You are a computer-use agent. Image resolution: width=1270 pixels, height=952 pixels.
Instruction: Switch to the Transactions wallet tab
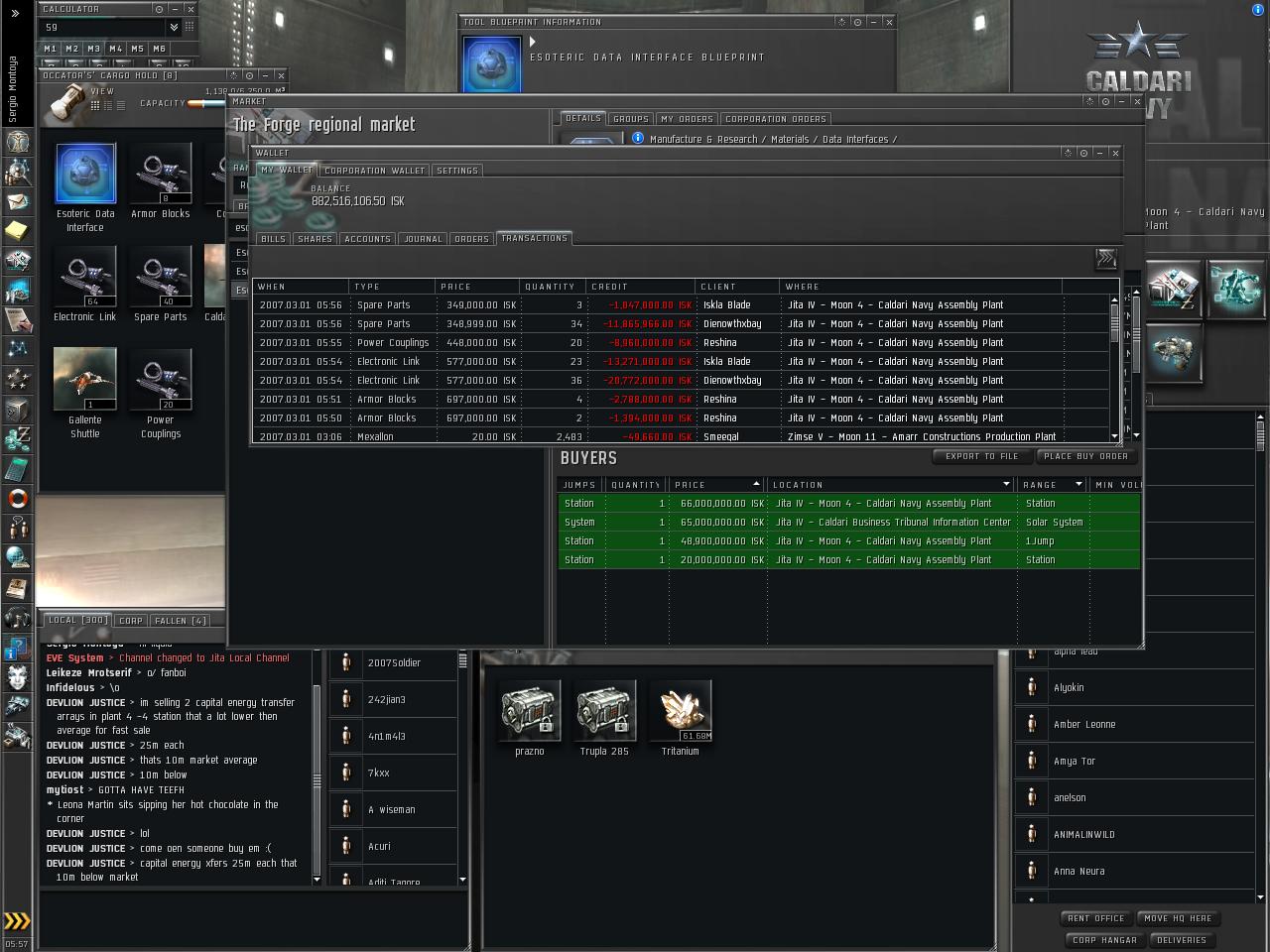(534, 238)
